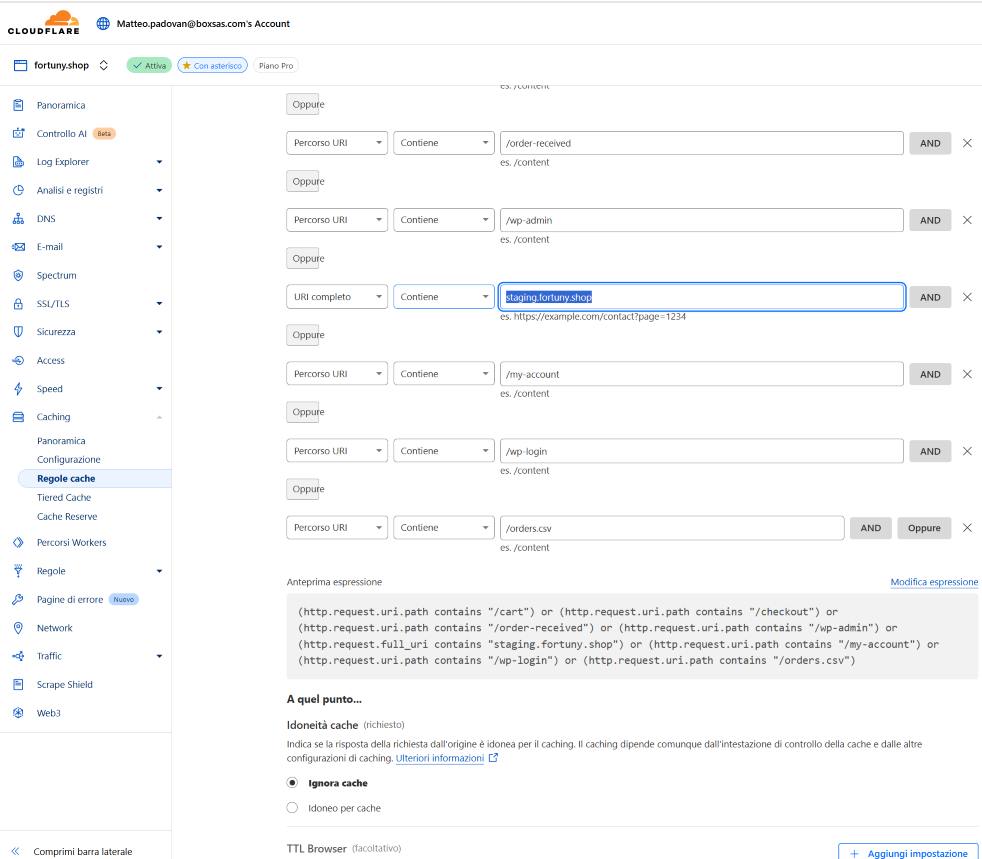Expand the Log Explorer sidebar section
This screenshot has height=859, width=982.
[x=159, y=161]
